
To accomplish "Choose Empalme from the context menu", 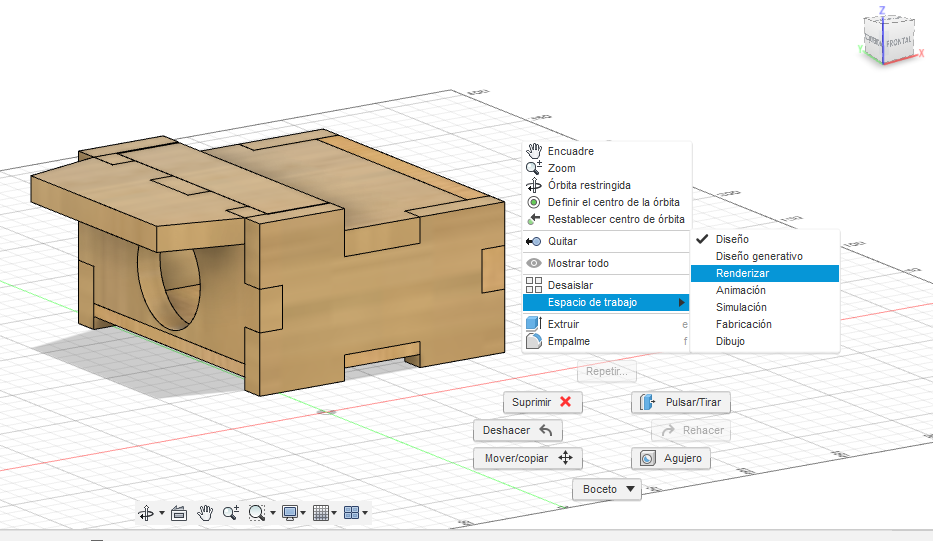I will (x=607, y=341).
